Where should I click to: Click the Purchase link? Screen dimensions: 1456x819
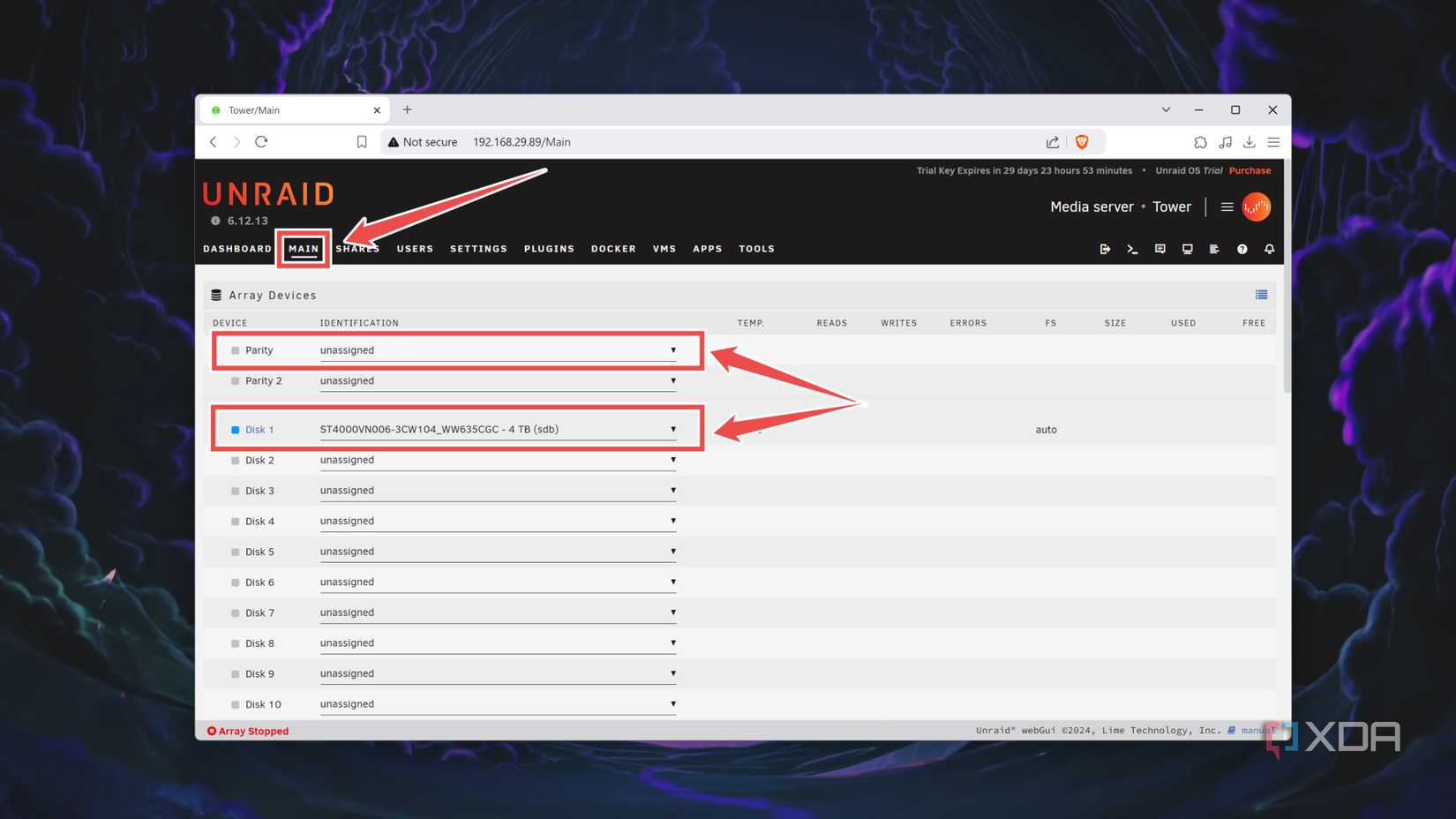pos(1250,170)
